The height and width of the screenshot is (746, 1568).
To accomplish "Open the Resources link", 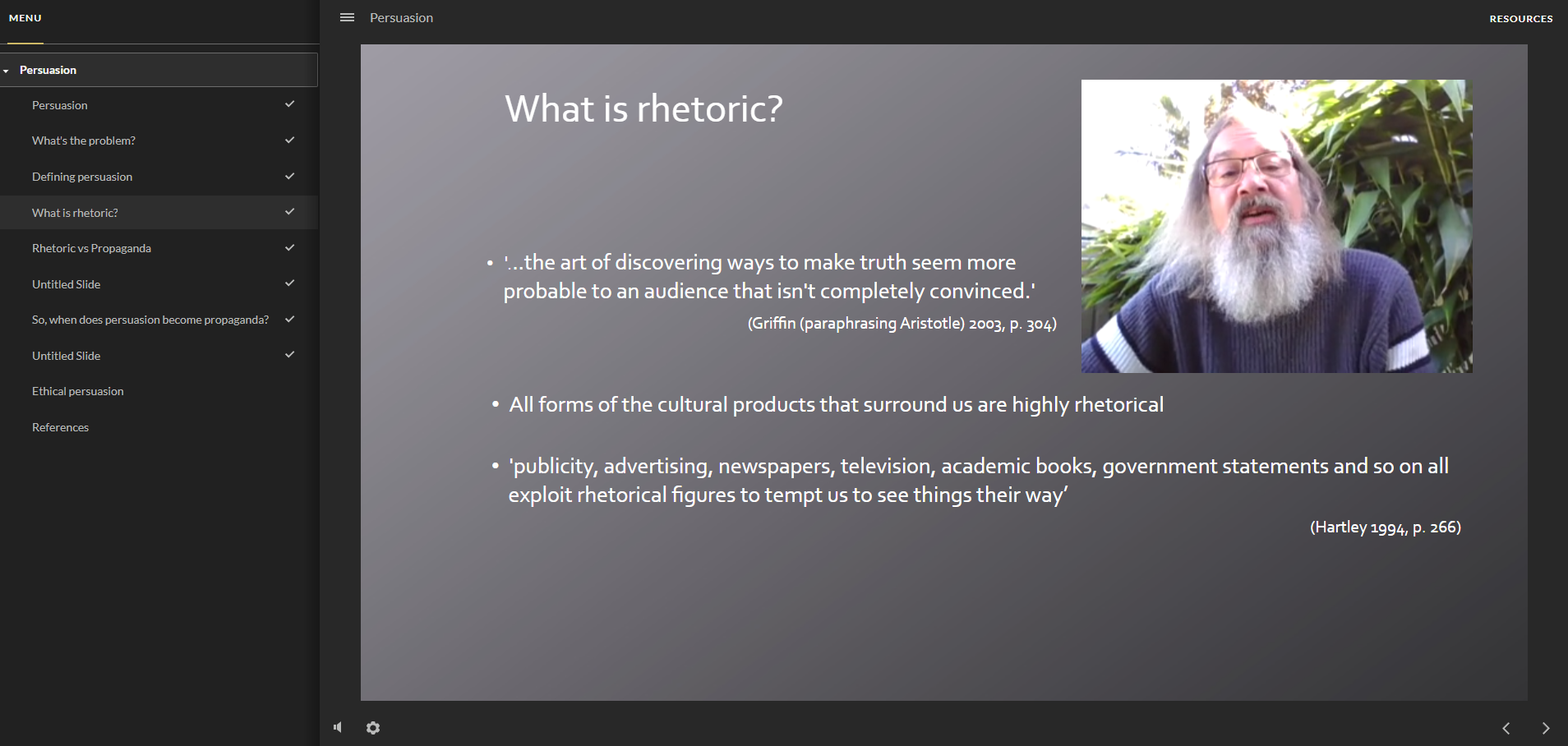I will 1521,18.
